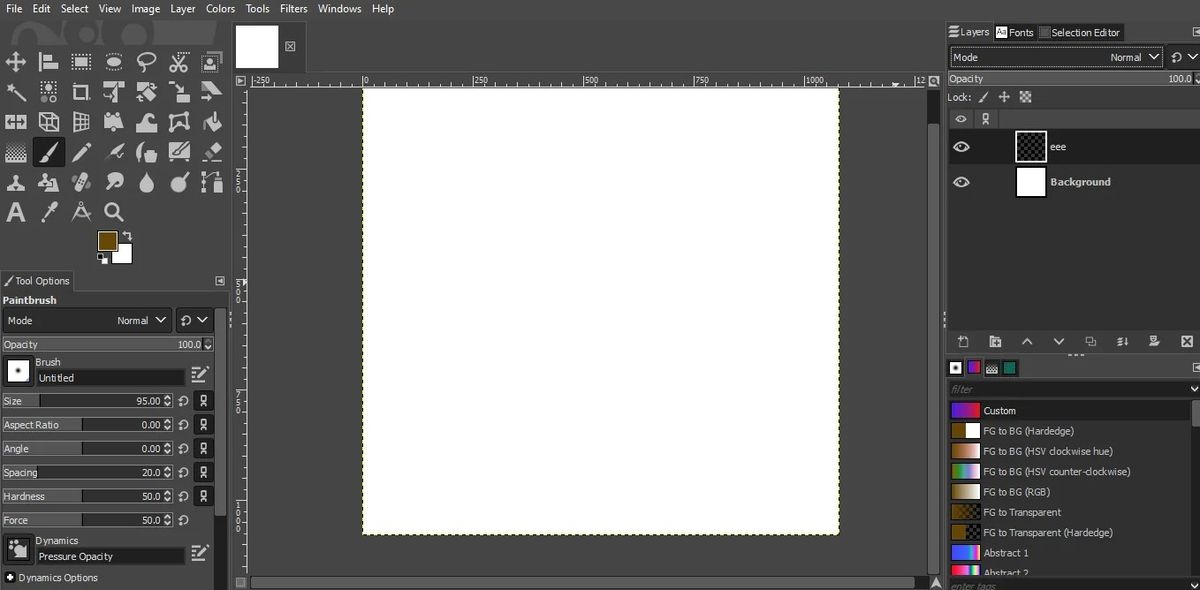Select the Color Picker eyedropper tool
The height and width of the screenshot is (590, 1200).
click(x=48, y=212)
